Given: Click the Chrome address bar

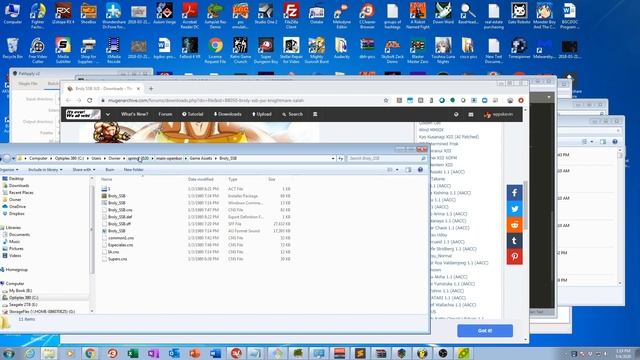Looking at the screenshot, I should 241,100.
